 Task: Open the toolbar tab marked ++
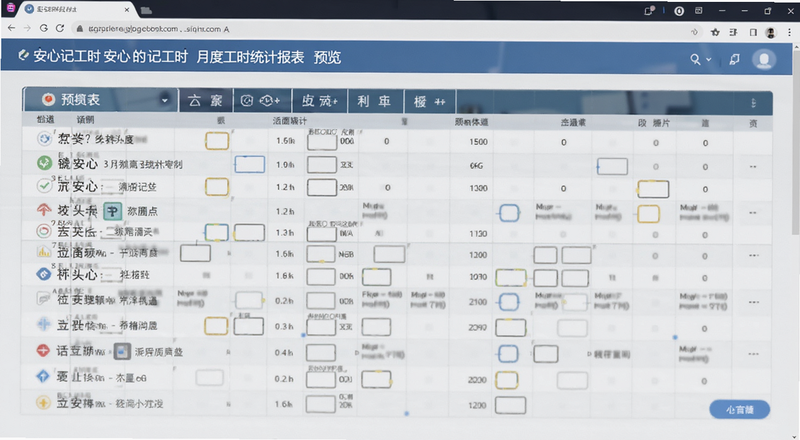tap(430, 102)
